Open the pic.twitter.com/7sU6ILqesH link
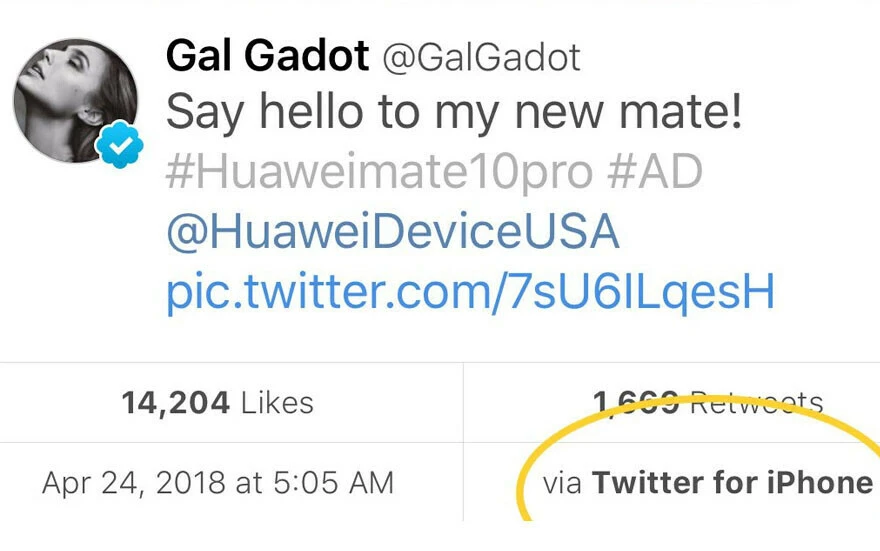 click(x=470, y=291)
